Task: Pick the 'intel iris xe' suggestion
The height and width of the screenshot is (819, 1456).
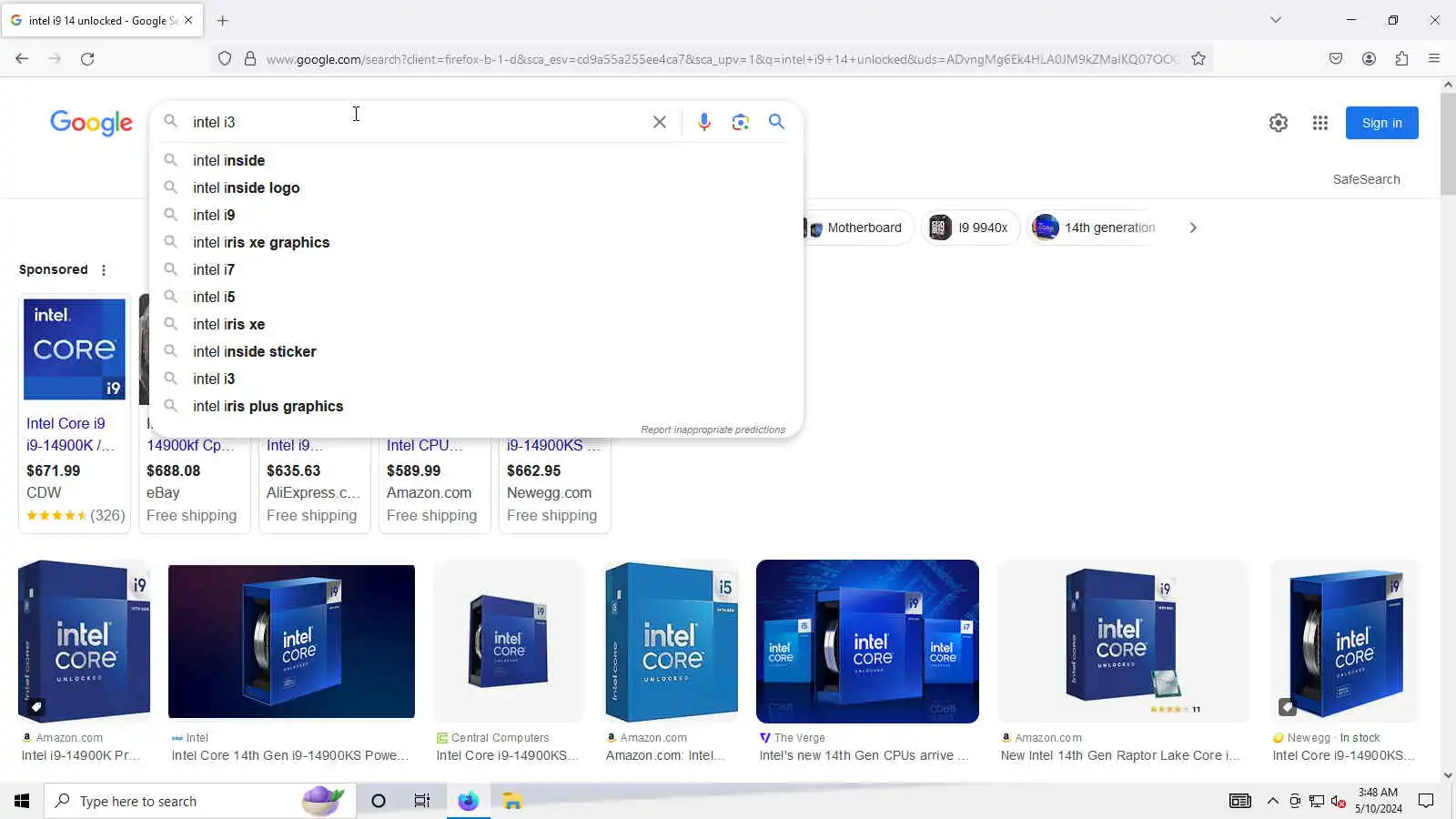Action: pyautogui.click(x=477, y=324)
